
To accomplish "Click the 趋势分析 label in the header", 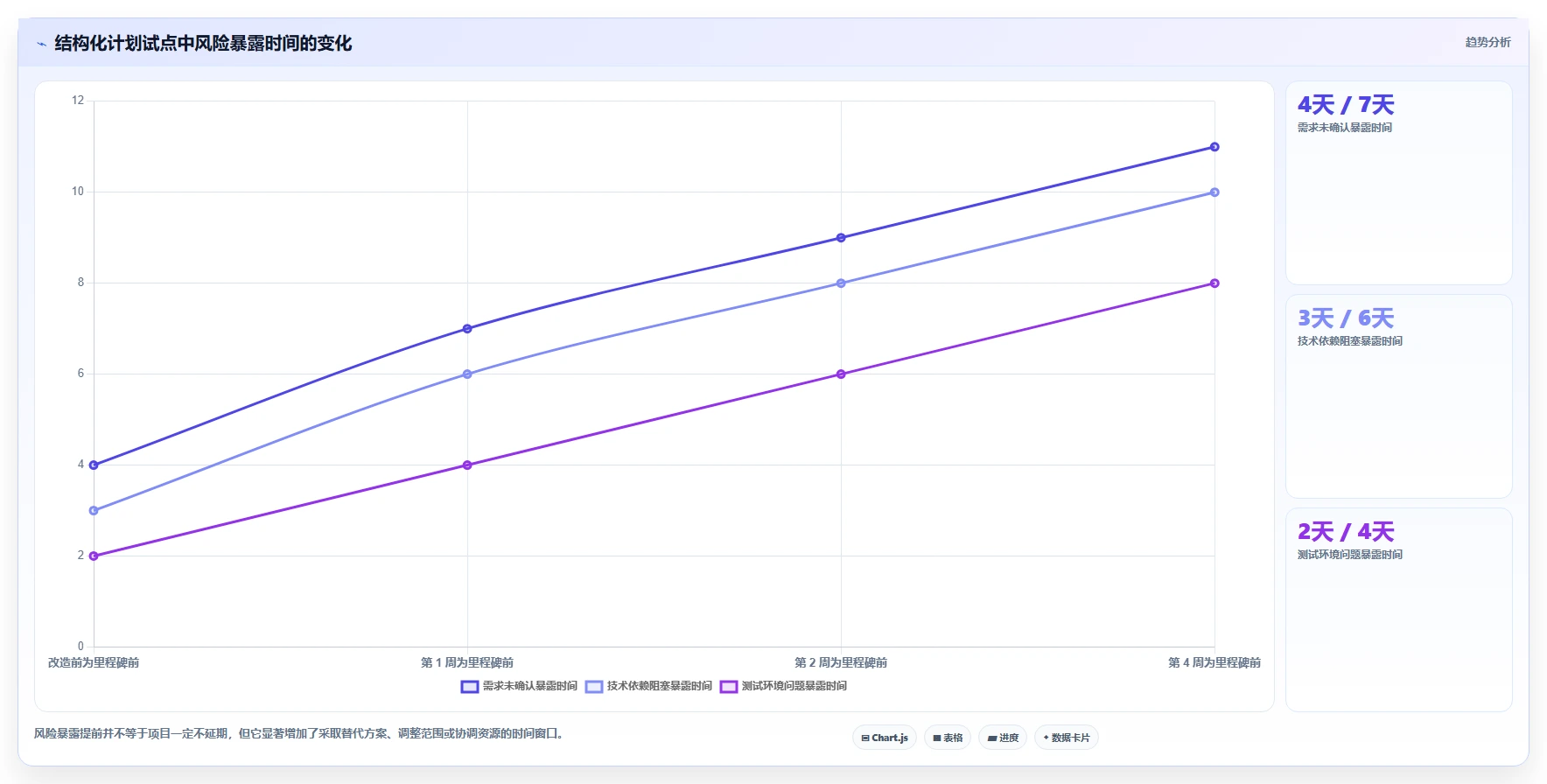I will pyautogui.click(x=1487, y=42).
